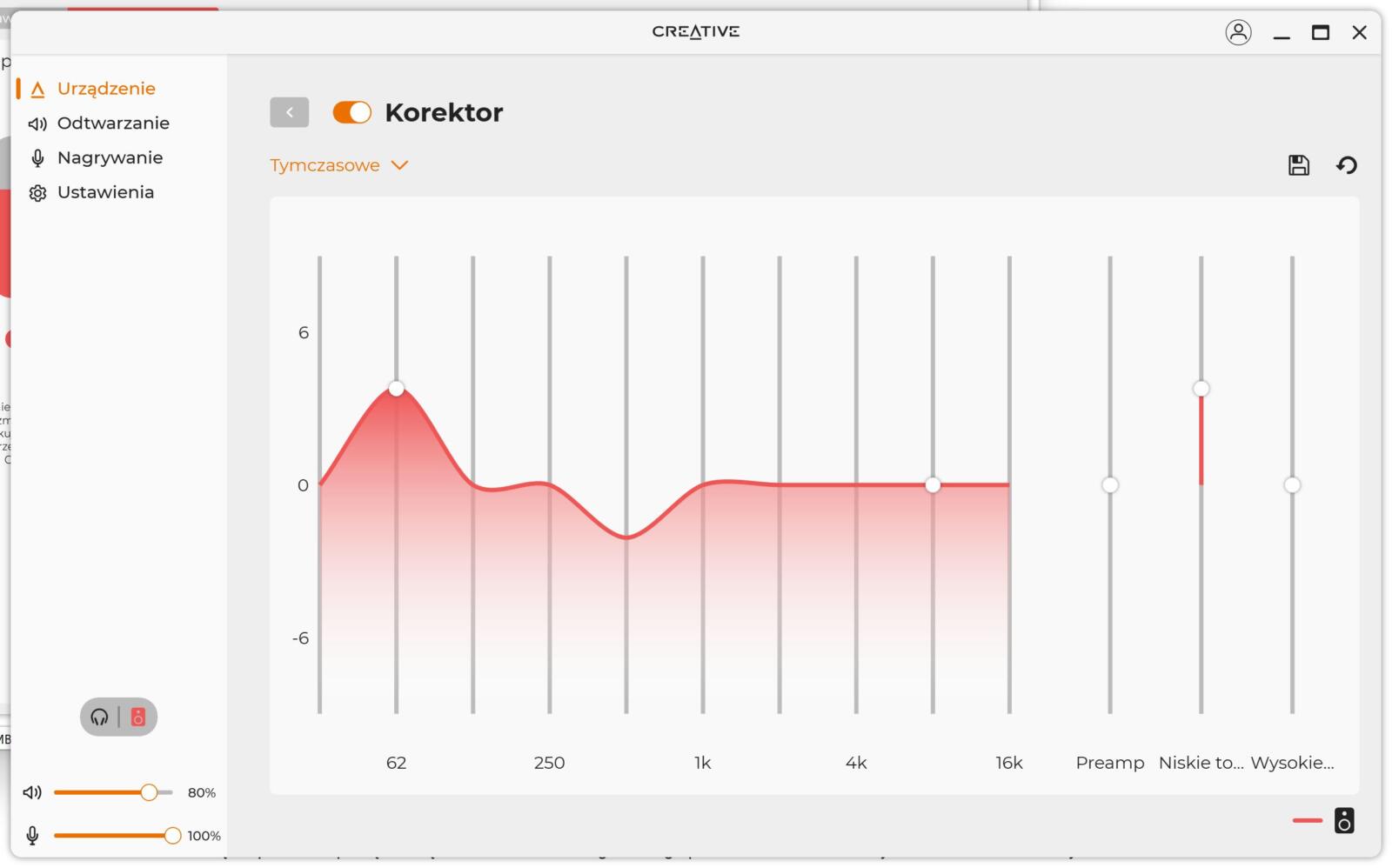1392x868 pixels.
Task: Click the save preset floppy disk icon
Action: click(x=1299, y=165)
